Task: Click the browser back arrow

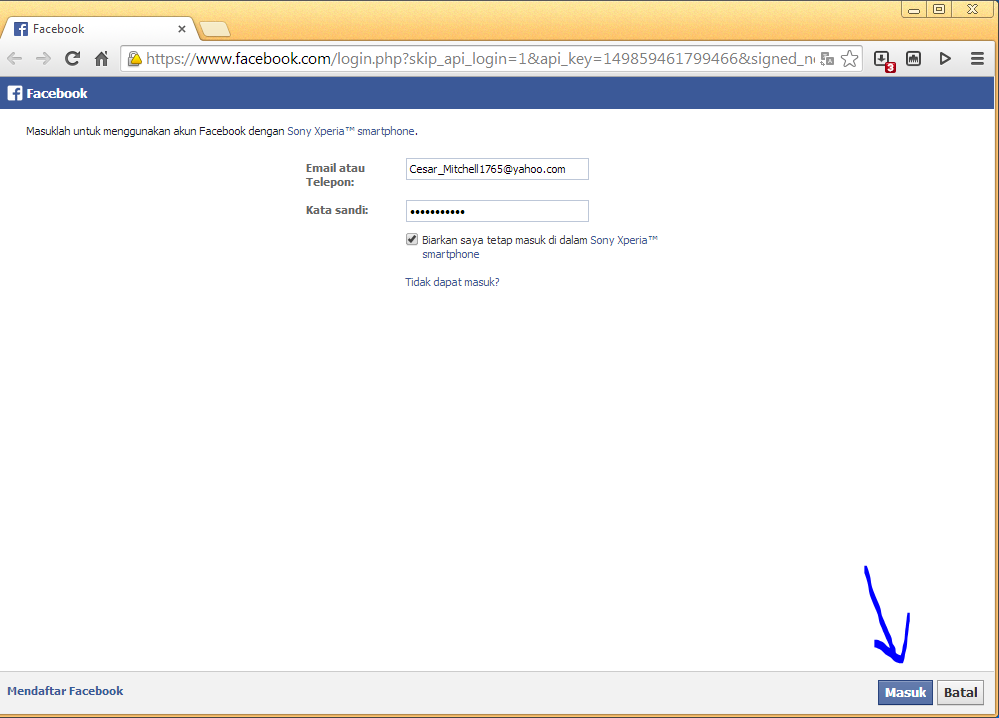Action: pos(15,59)
